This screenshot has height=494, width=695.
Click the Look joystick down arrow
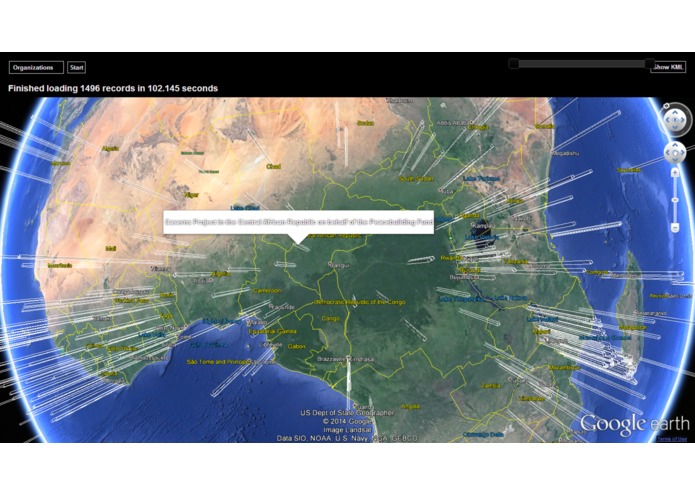coord(675,127)
